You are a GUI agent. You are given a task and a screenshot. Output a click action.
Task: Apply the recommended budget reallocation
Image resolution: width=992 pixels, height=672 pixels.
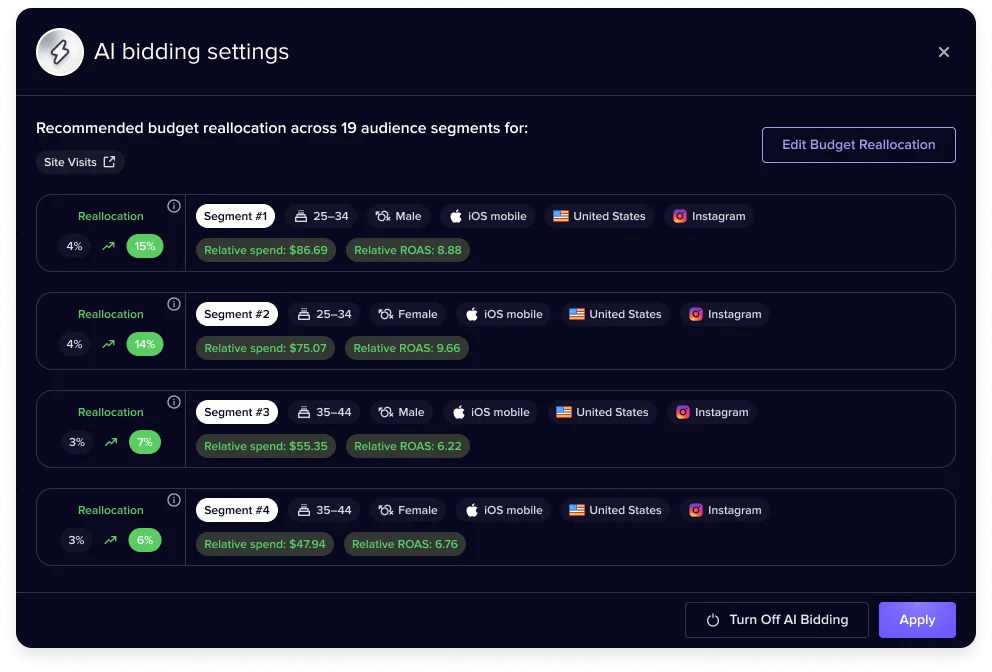point(917,620)
